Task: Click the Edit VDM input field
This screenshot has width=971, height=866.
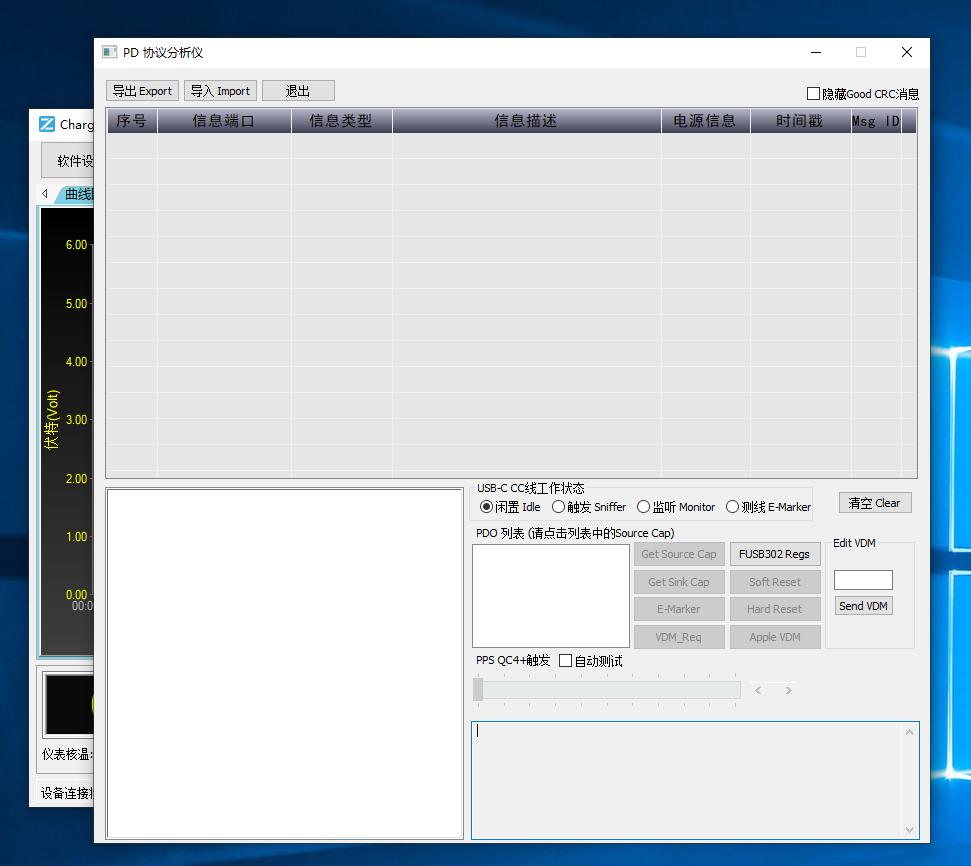Action: (x=862, y=580)
